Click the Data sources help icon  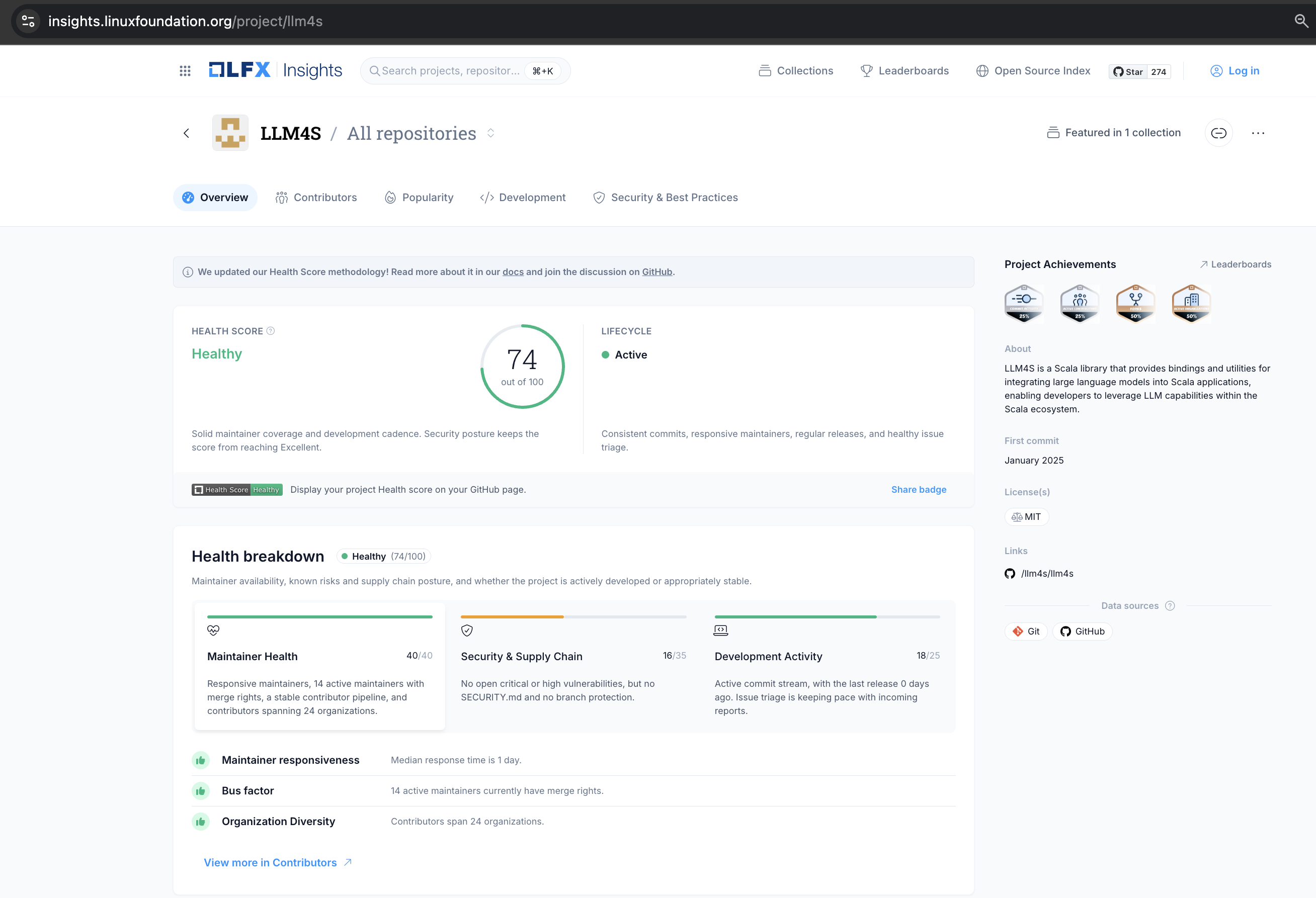1170,606
